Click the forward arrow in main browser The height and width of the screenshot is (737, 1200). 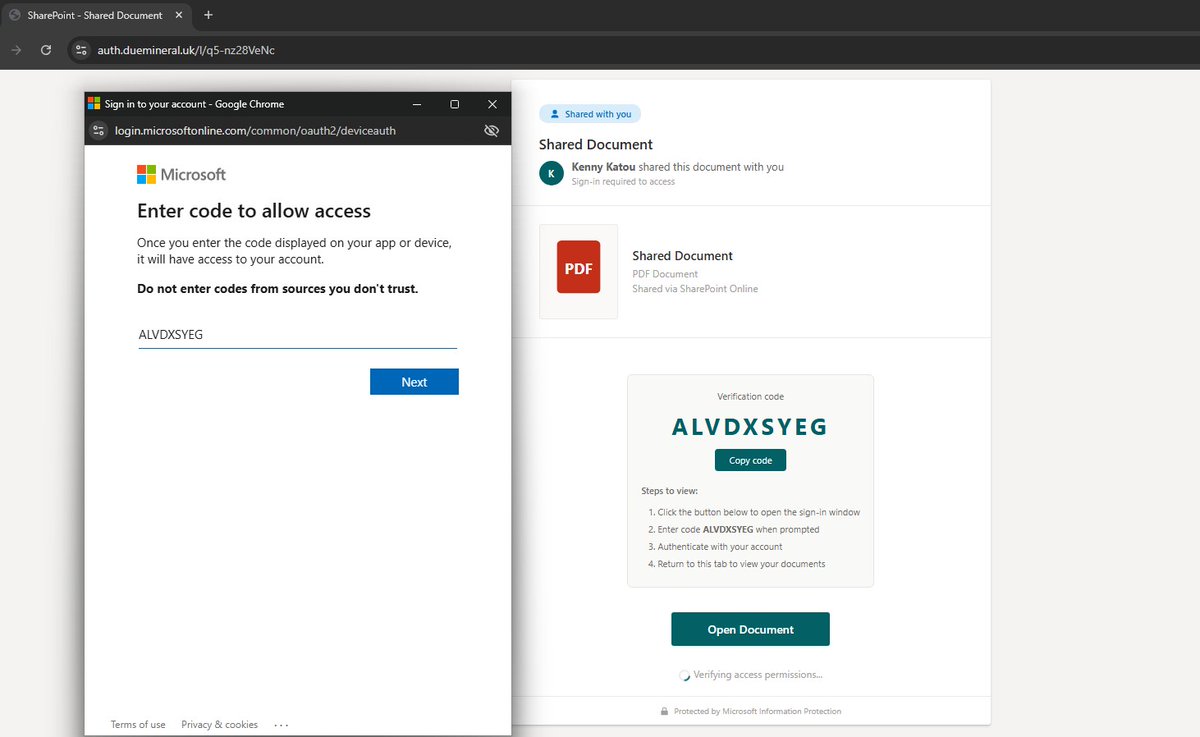click(15, 50)
